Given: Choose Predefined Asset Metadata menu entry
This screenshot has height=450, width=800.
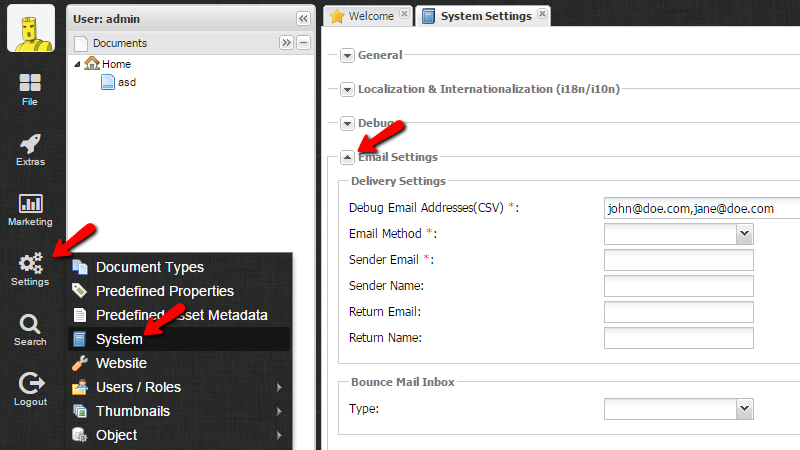Looking at the screenshot, I should pos(179,315).
